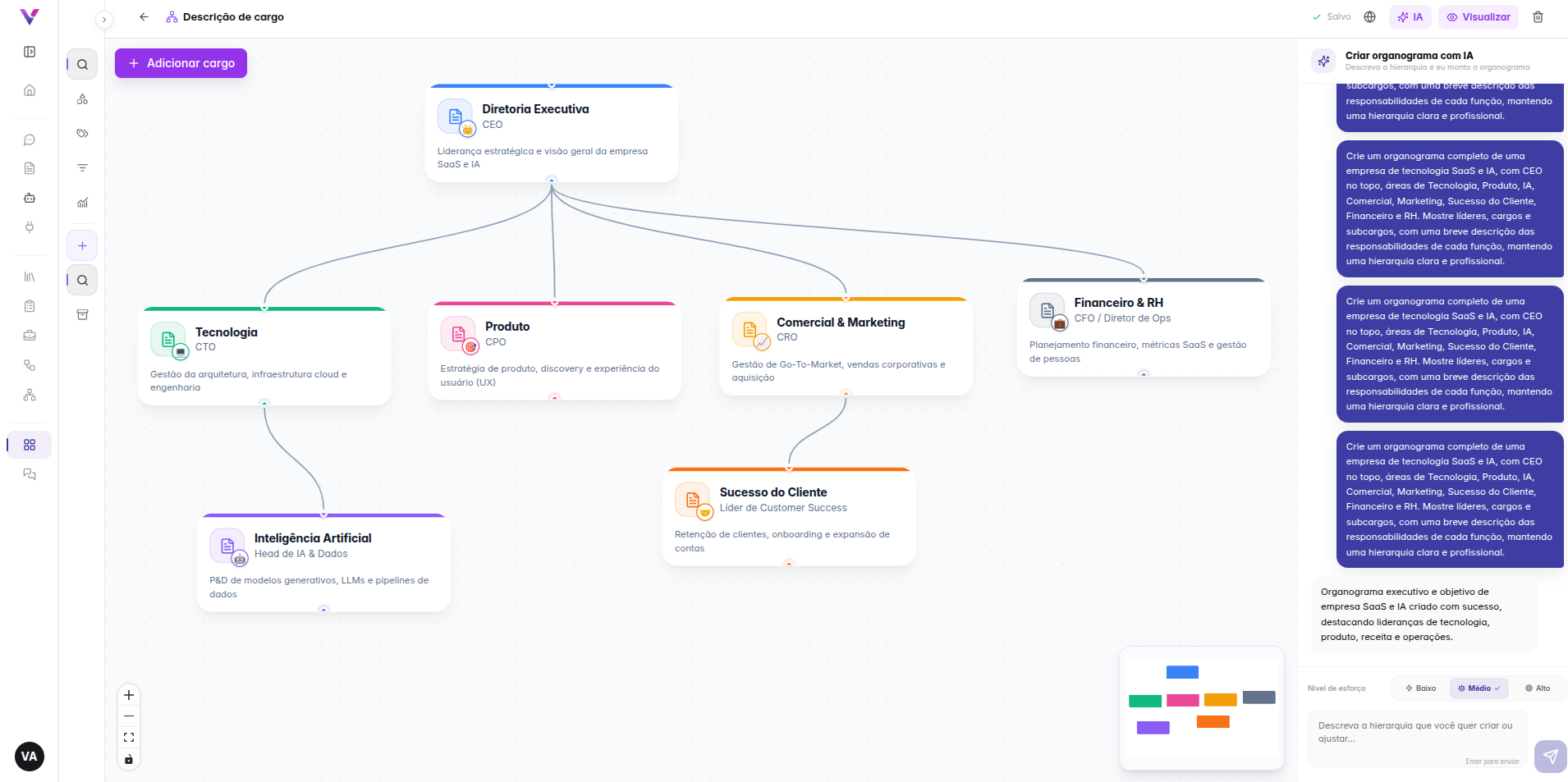The image size is (1568, 782).
Task: Send the AI prompt with paper plane button
Action: click(1550, 757)
